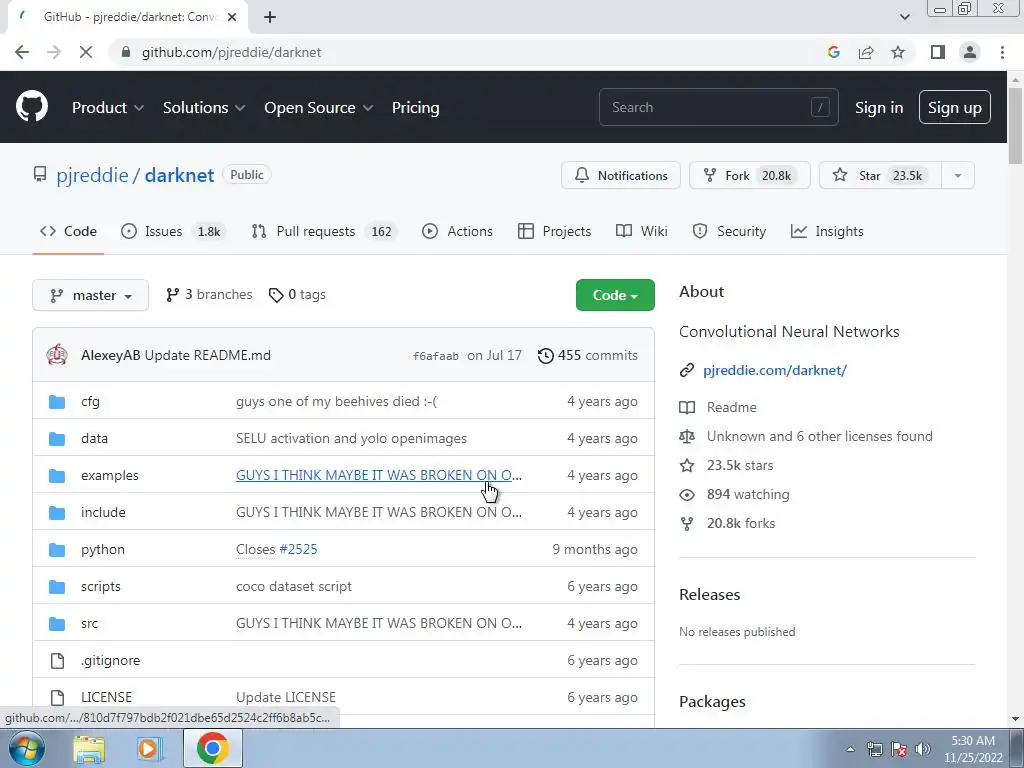Expand the Solutions menu
Viewport: 1024px width, 768px height.
[204, 108]
